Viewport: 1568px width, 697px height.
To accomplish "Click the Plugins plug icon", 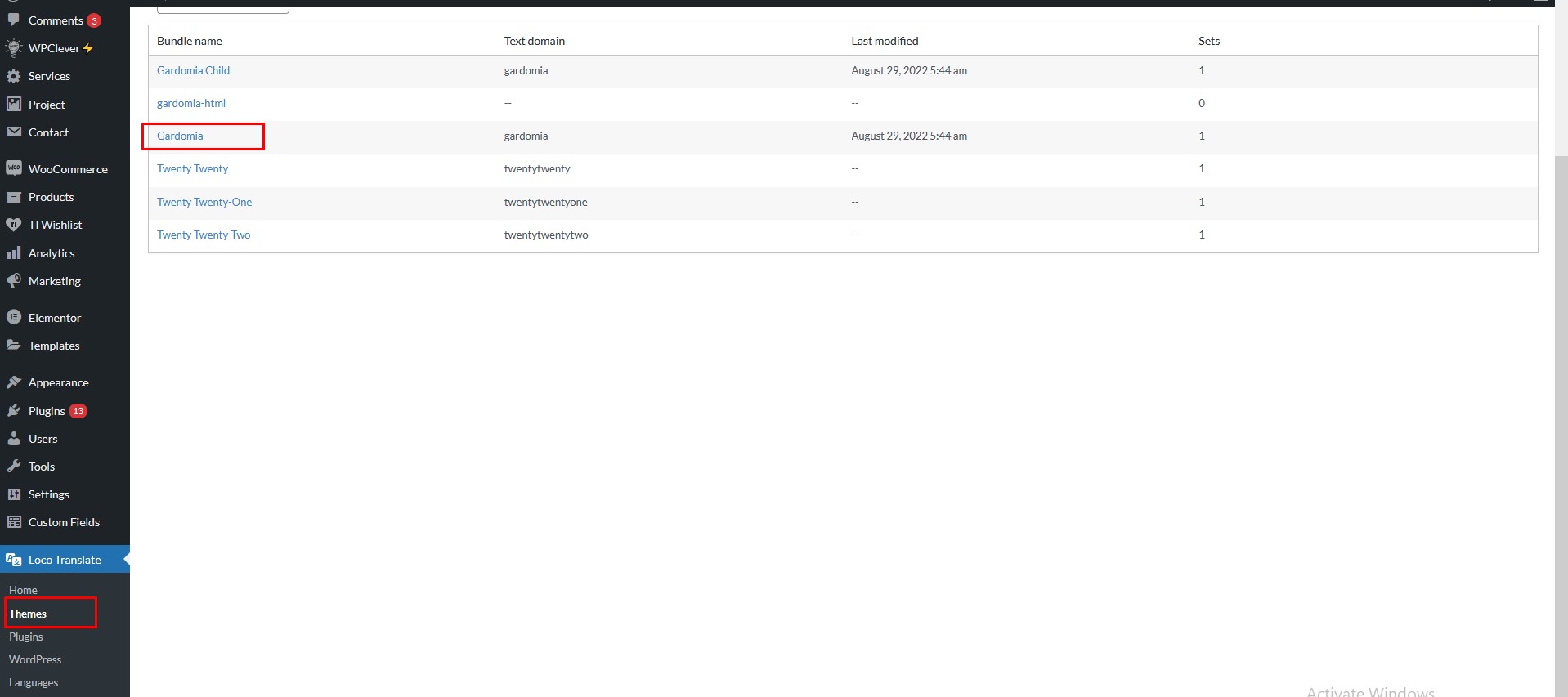I will coord(14,410).
